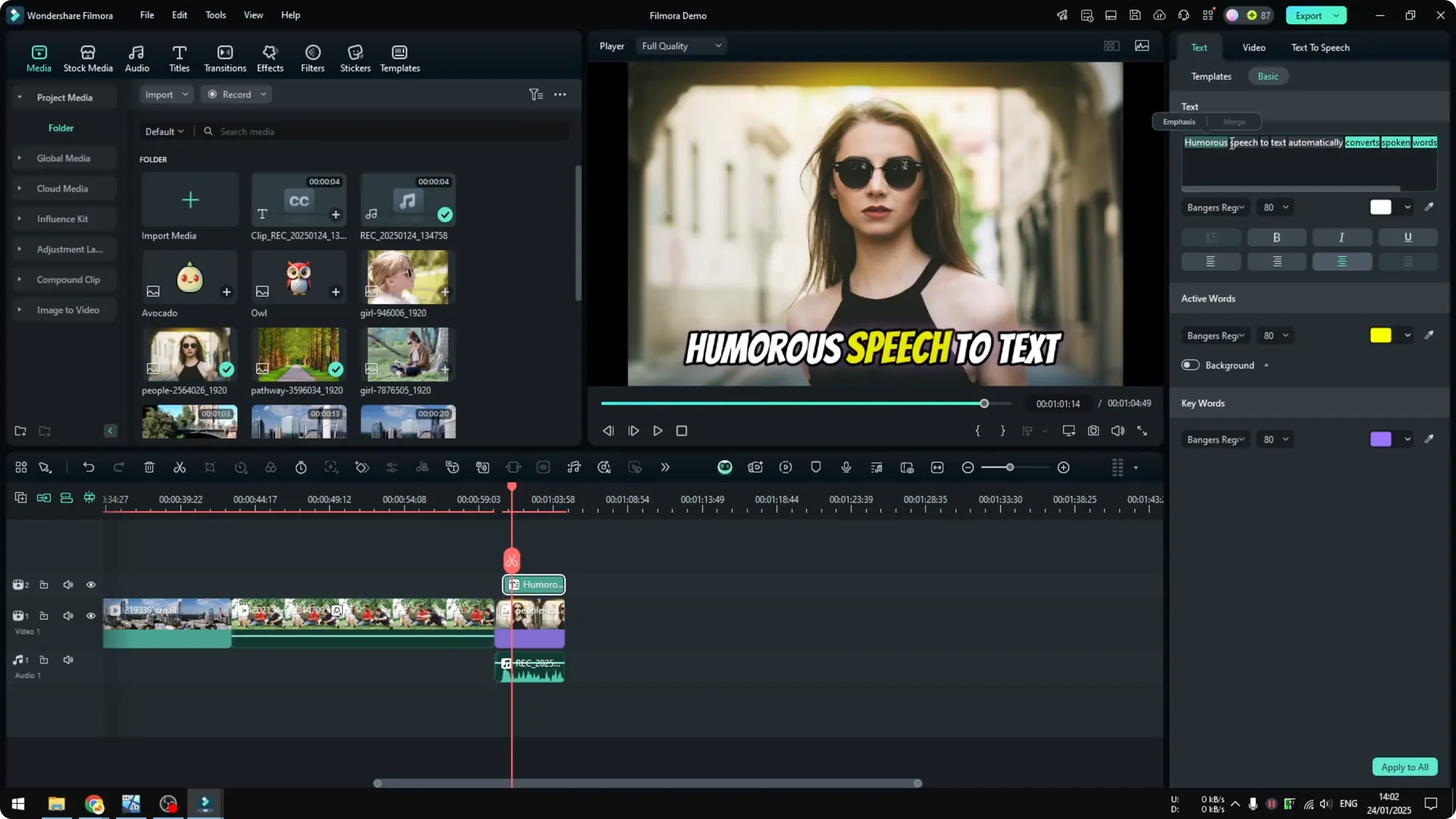
Task: Open the yellow Active Words color swatch
Action: (1380, 335)
